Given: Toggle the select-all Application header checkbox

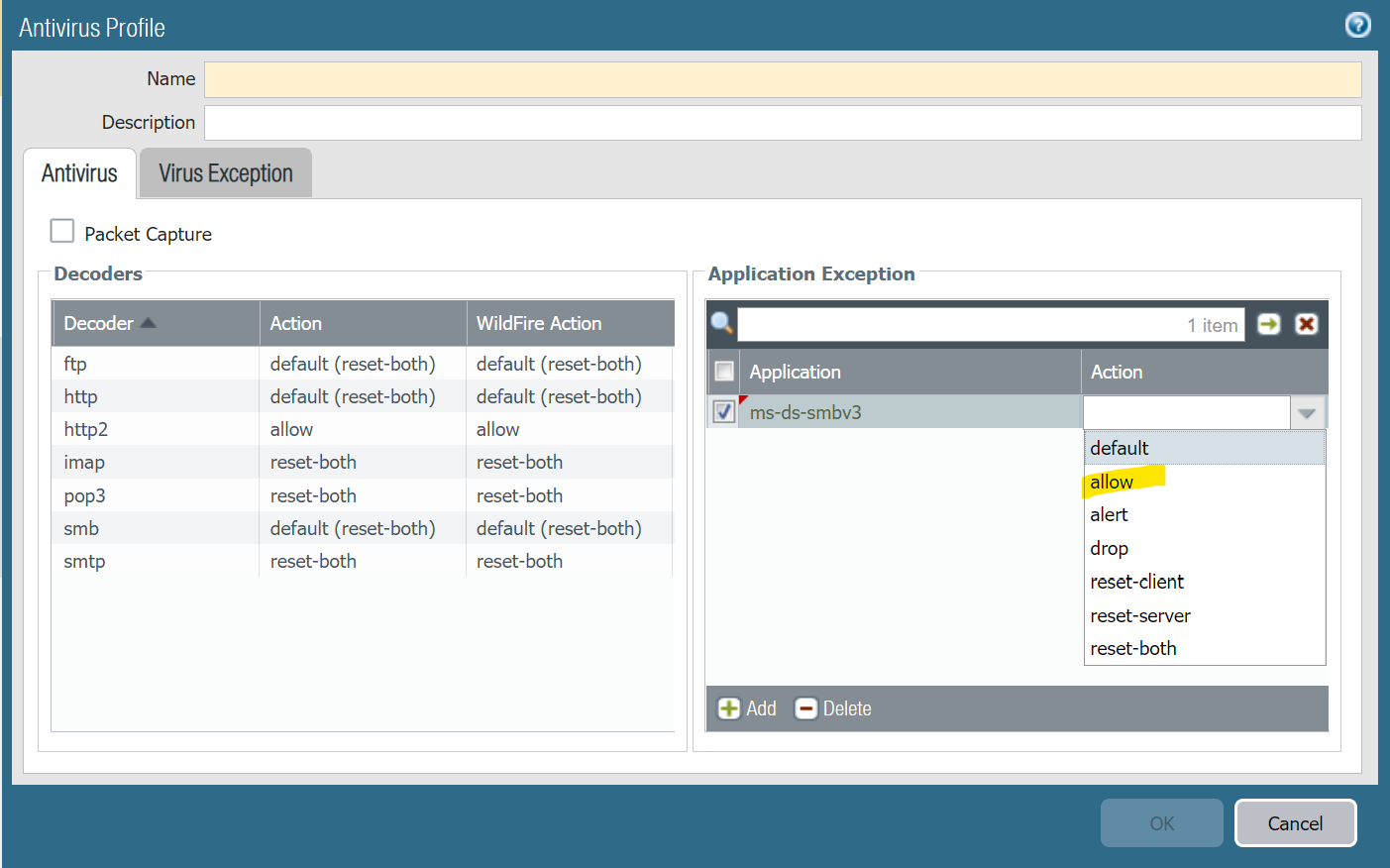Looking at the screenshot, I should coord(724,372).
